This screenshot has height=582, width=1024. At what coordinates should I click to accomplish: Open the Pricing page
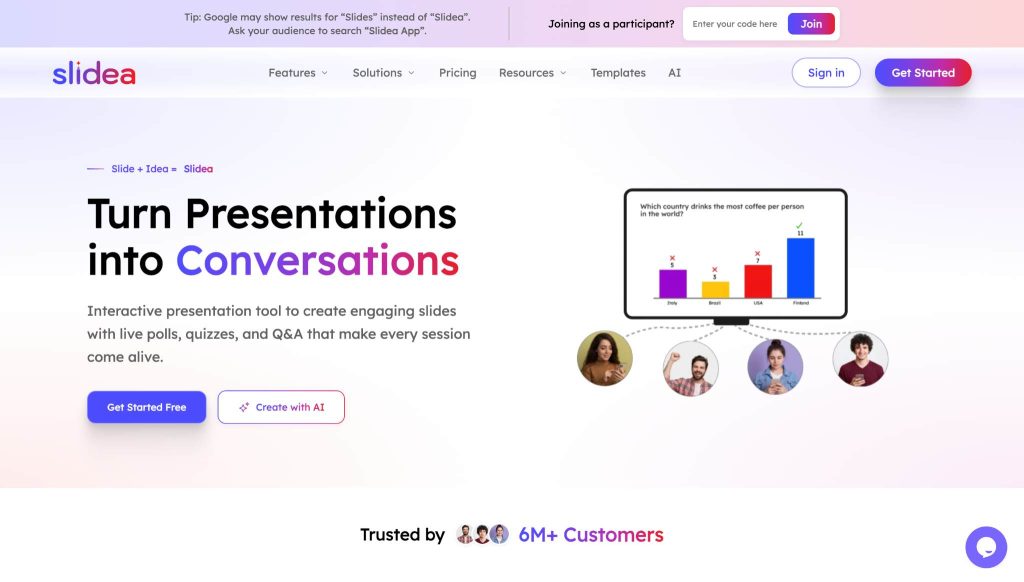click(x=457, y=73)
